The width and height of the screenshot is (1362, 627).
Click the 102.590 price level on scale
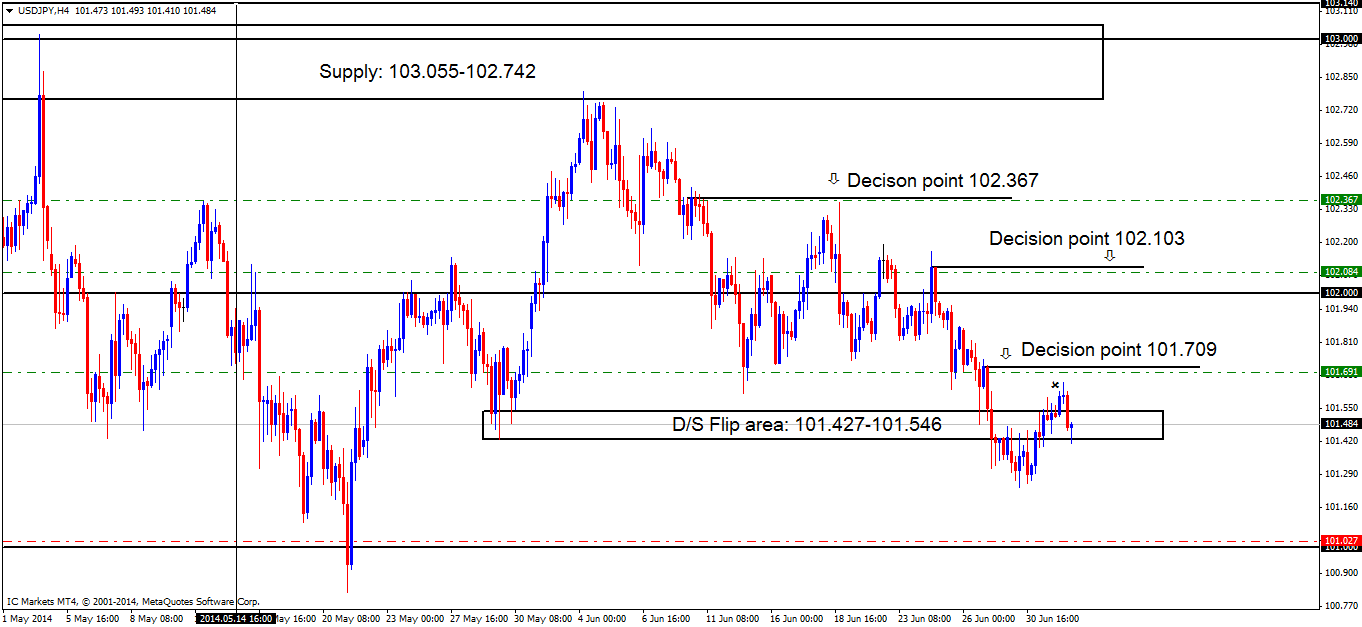(1341, 142)
